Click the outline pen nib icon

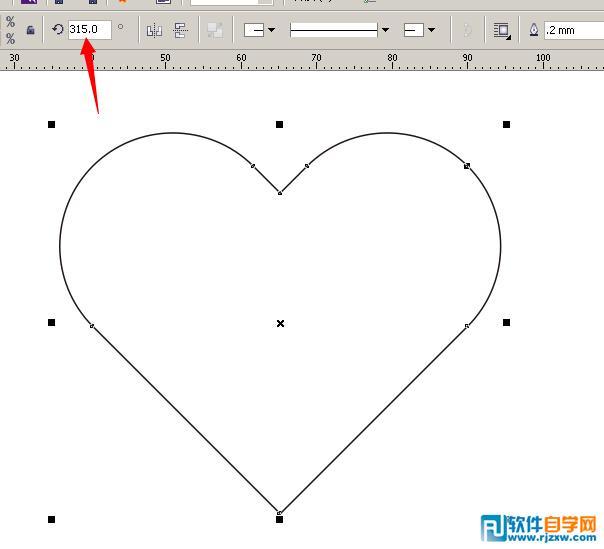click(534, 30)
